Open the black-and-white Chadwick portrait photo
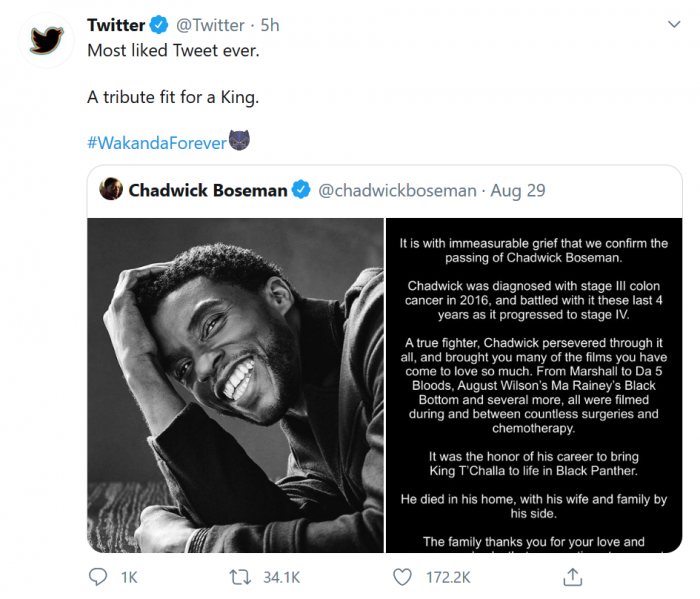The image size is (700, 599). point(236,385)
